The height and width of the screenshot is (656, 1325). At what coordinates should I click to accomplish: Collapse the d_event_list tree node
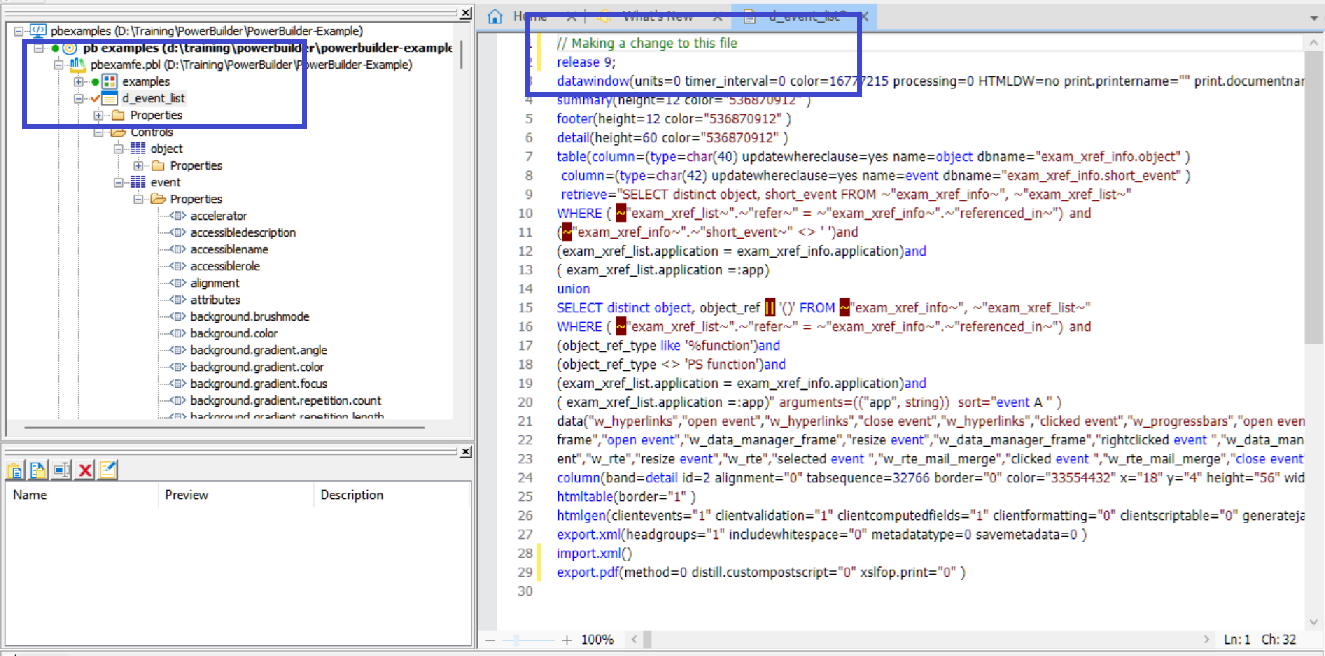(79, 98)
